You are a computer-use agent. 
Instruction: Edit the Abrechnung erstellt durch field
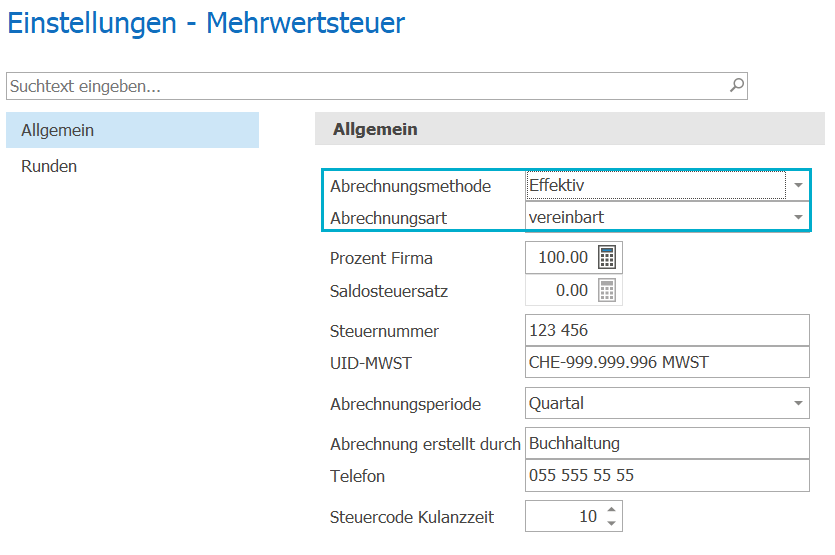tap(667, 443)
